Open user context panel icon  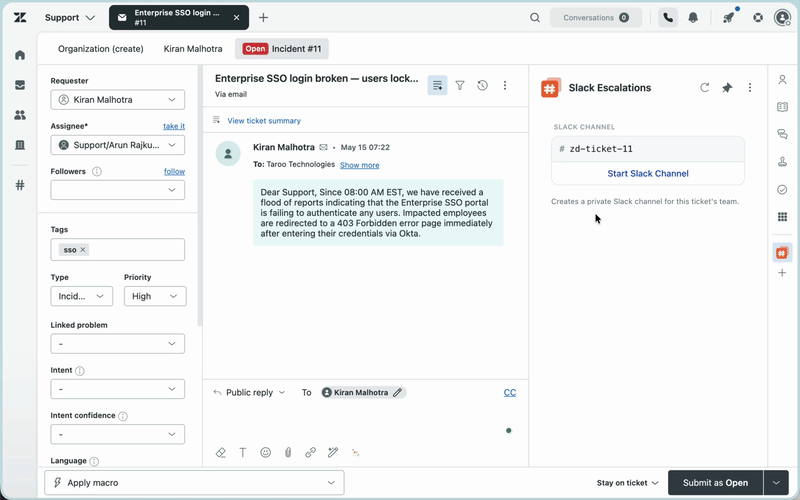(782, 80)
